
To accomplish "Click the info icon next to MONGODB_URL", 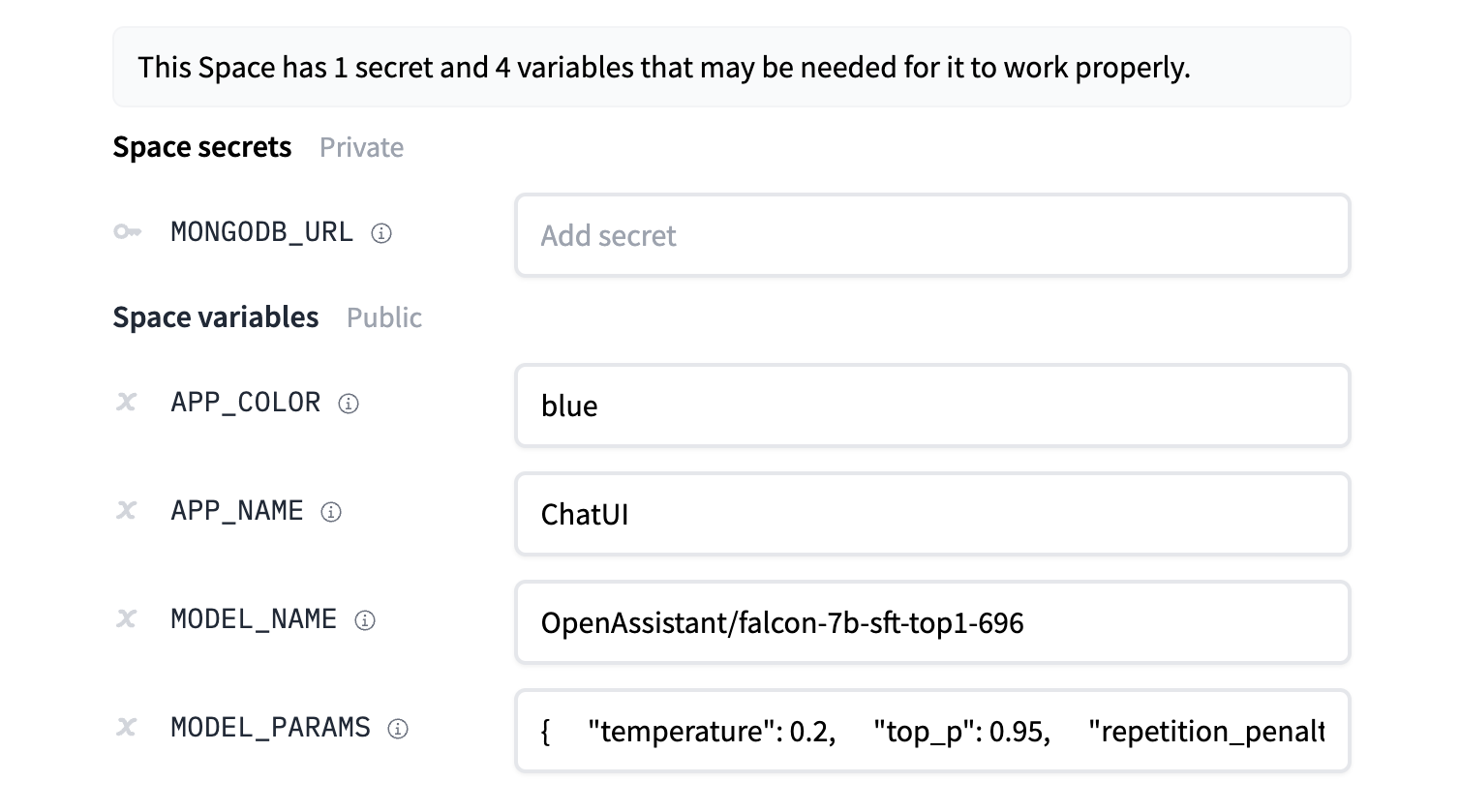I will (381, 233).
